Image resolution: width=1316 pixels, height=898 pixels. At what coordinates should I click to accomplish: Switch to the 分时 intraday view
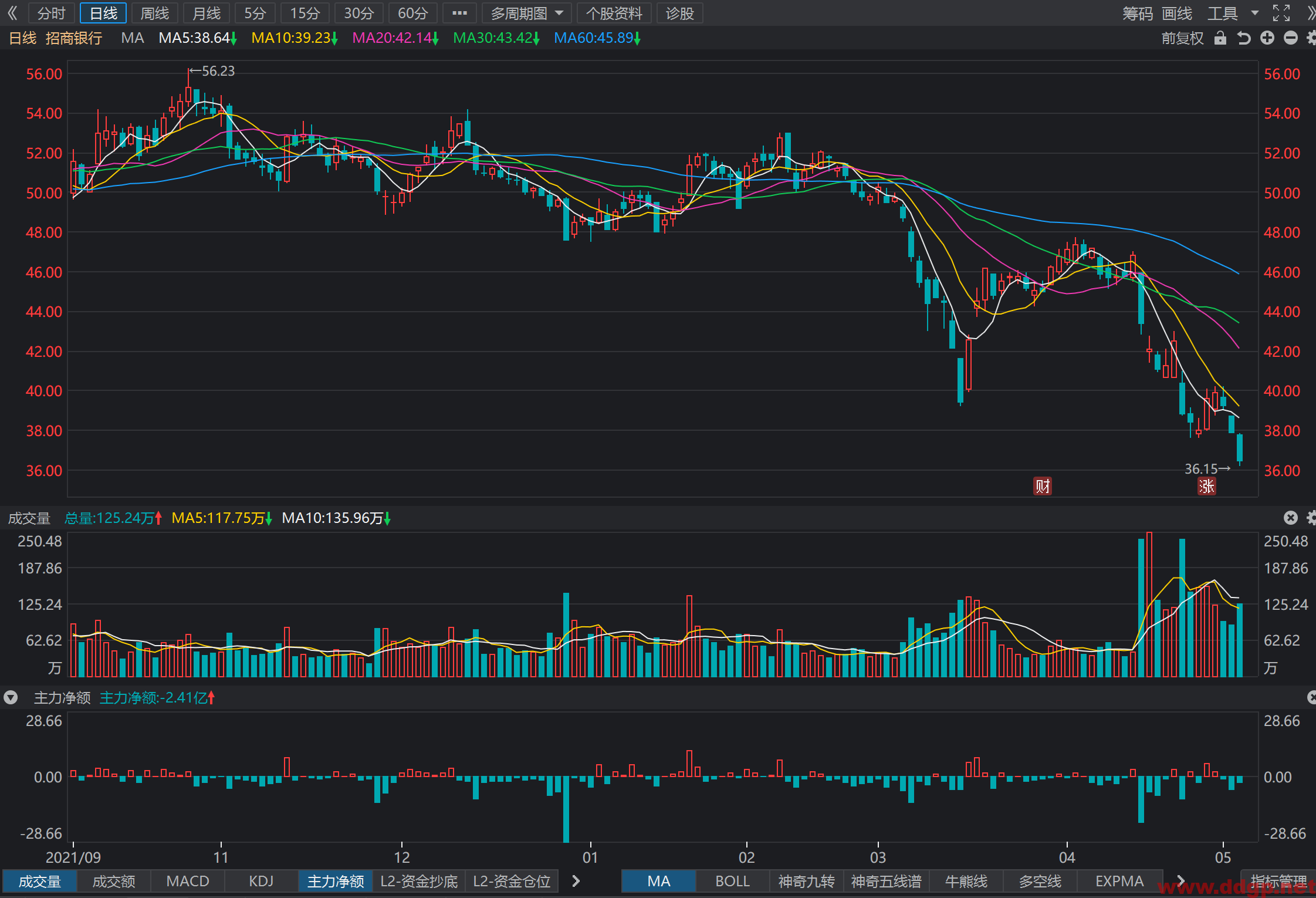52,13
